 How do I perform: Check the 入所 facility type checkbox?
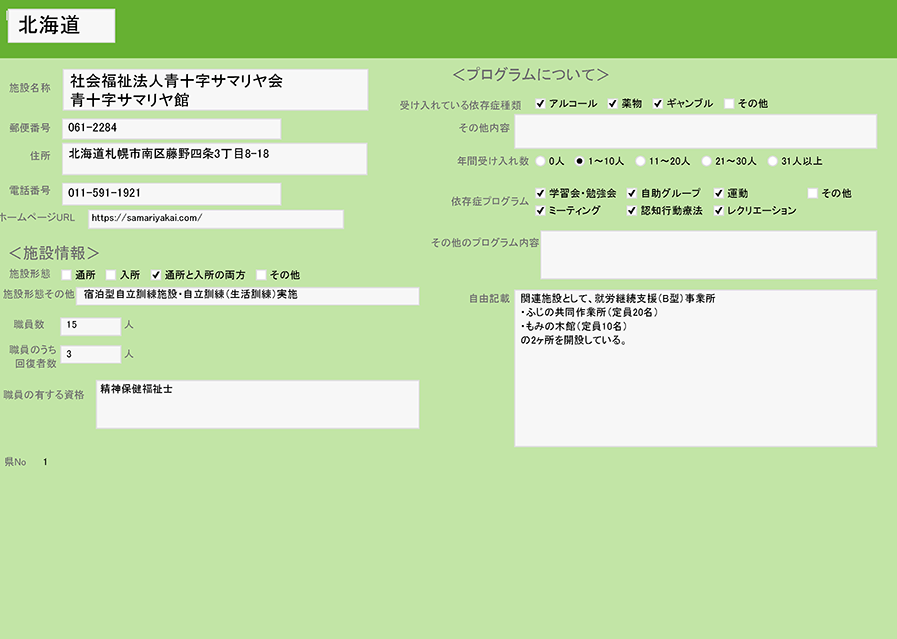[112, 275]
